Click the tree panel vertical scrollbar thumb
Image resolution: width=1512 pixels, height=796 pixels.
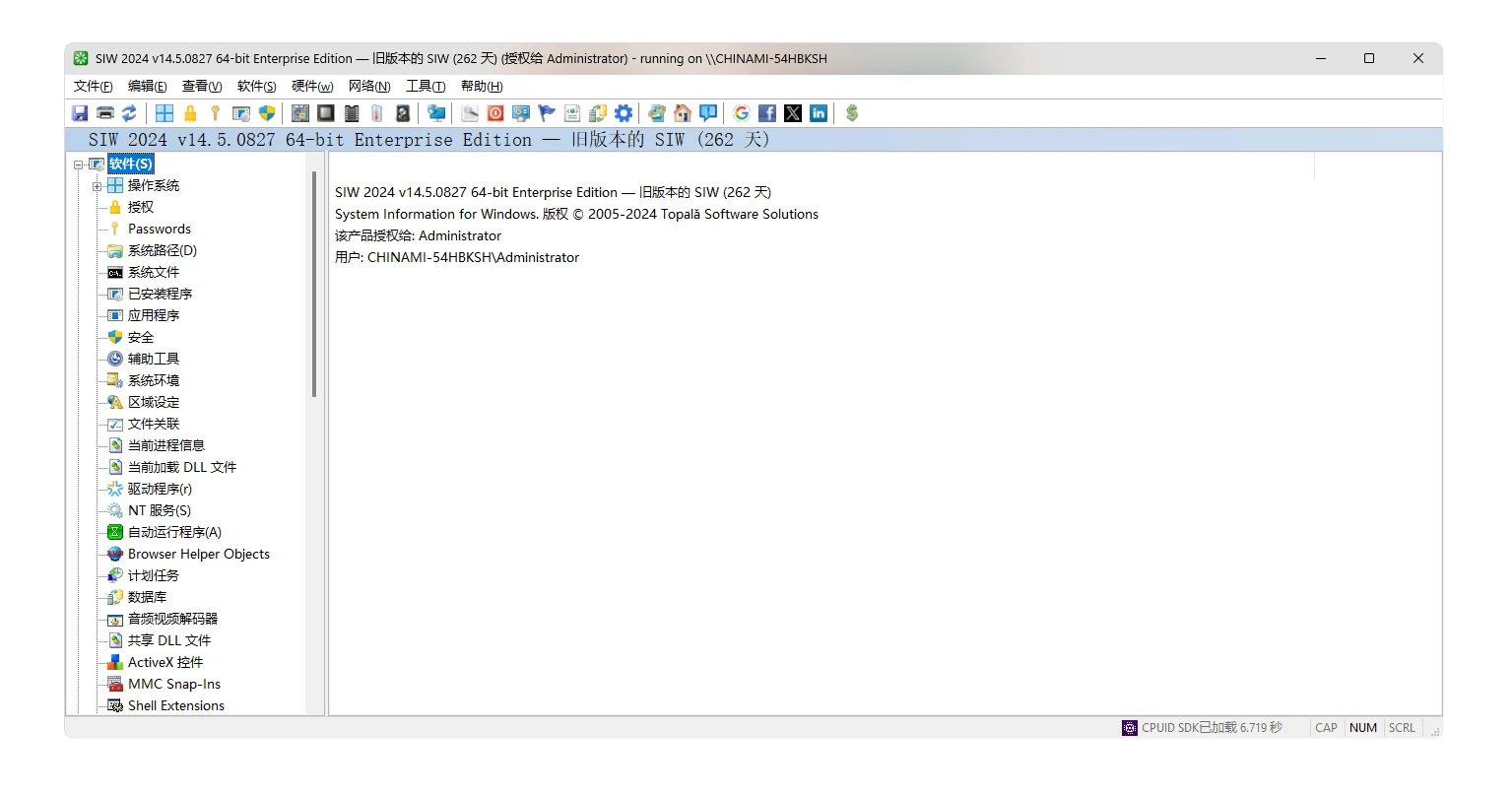(314, 284)
